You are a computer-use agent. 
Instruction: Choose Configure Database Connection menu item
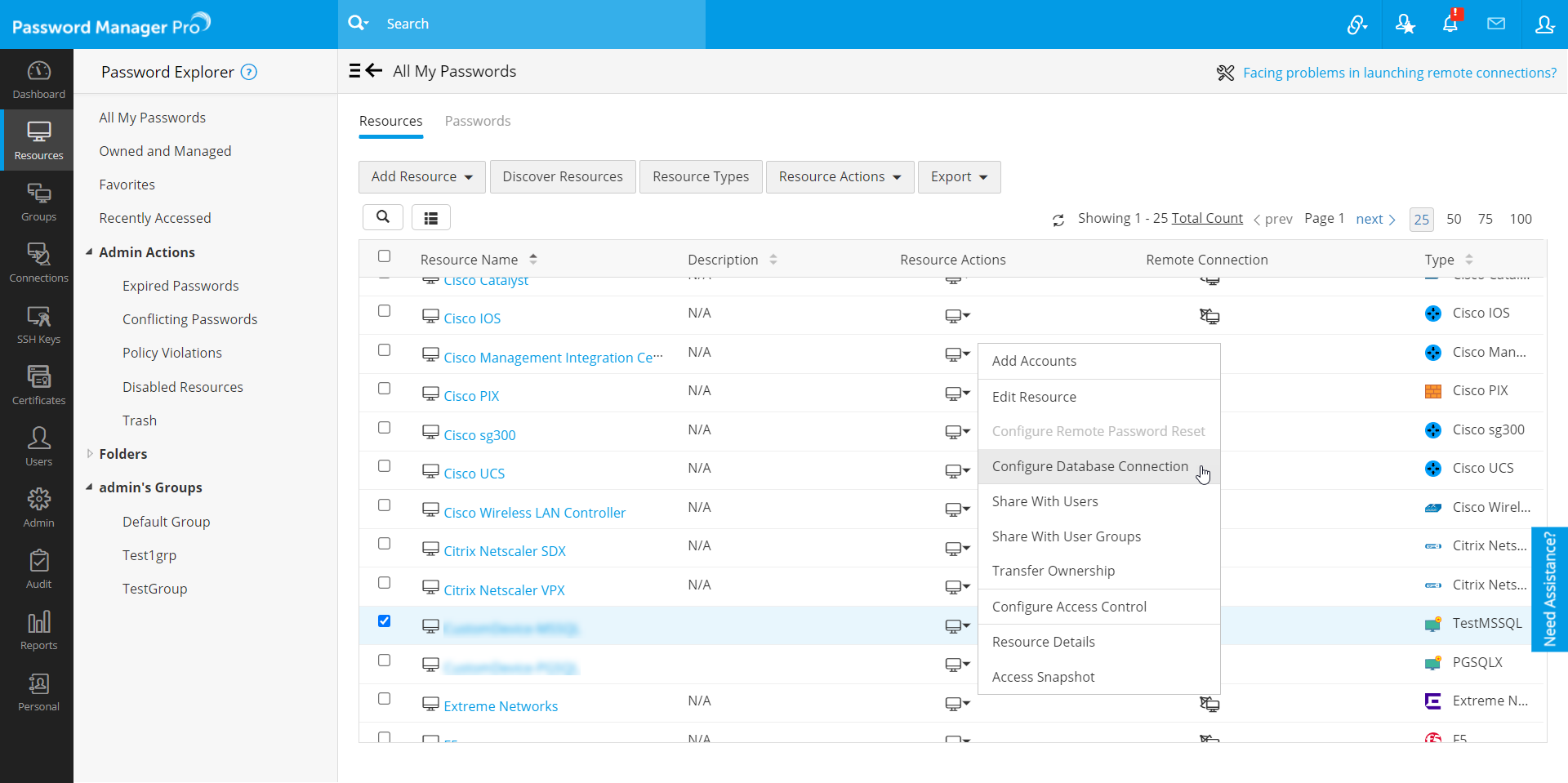pos(1089,466)
